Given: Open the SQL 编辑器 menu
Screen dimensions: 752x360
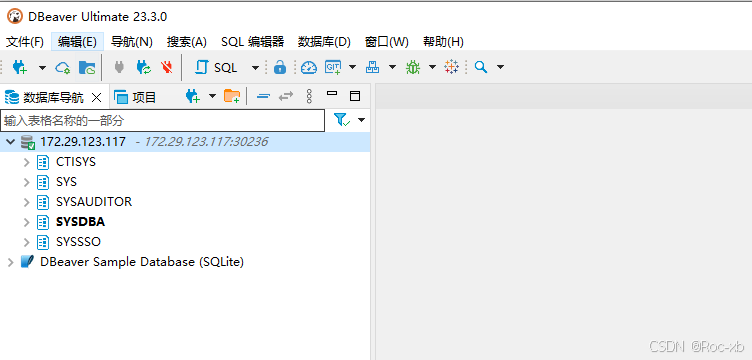Looking at the screenshot, I should click(252, 42).
